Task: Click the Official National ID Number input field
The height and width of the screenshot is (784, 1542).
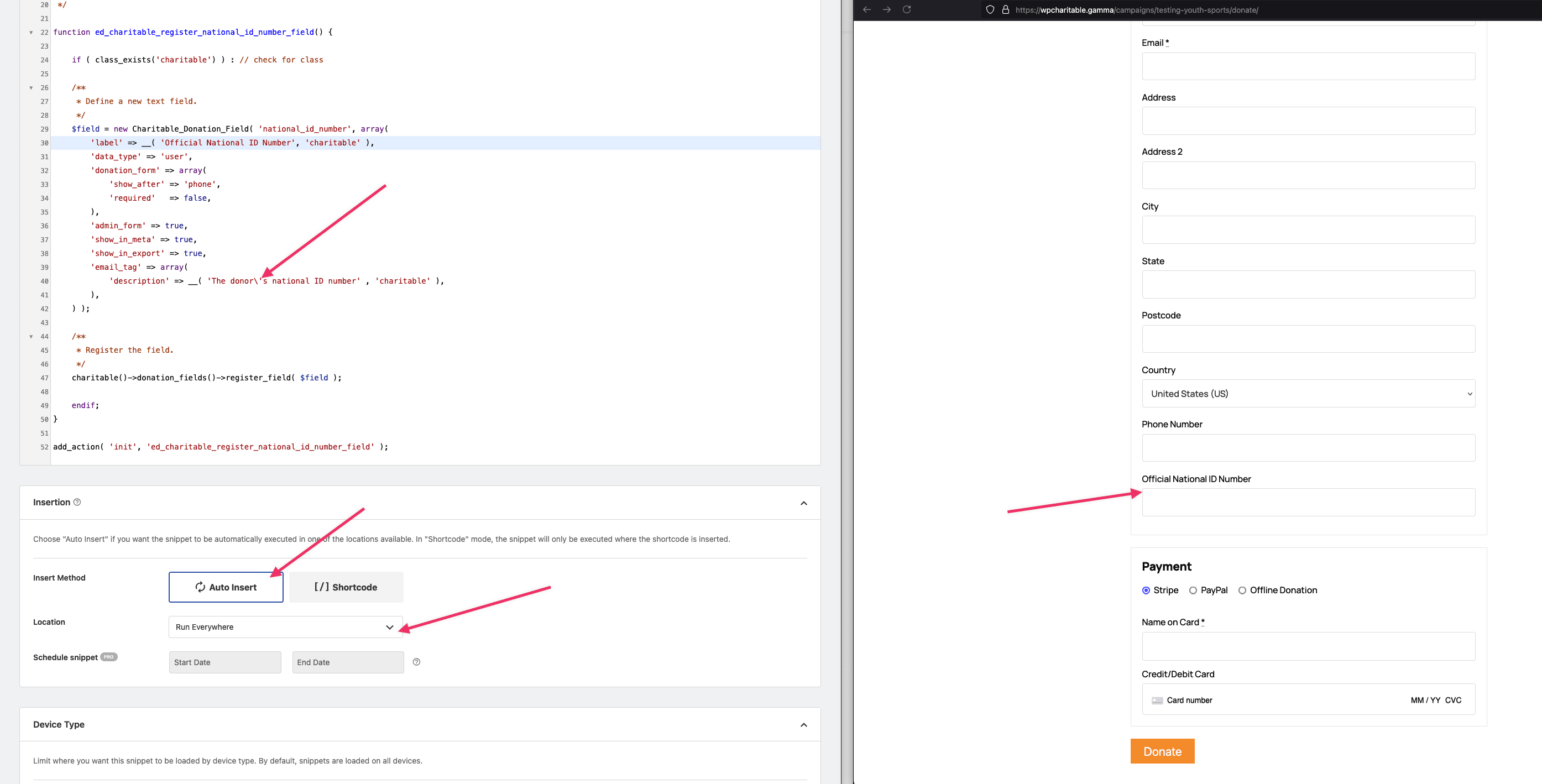Action: 1309,502
